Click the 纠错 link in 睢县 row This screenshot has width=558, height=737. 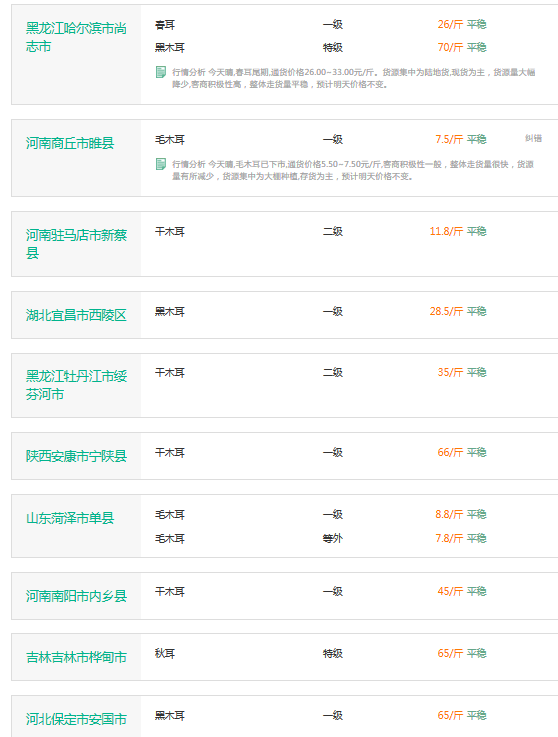coord(534,138)
